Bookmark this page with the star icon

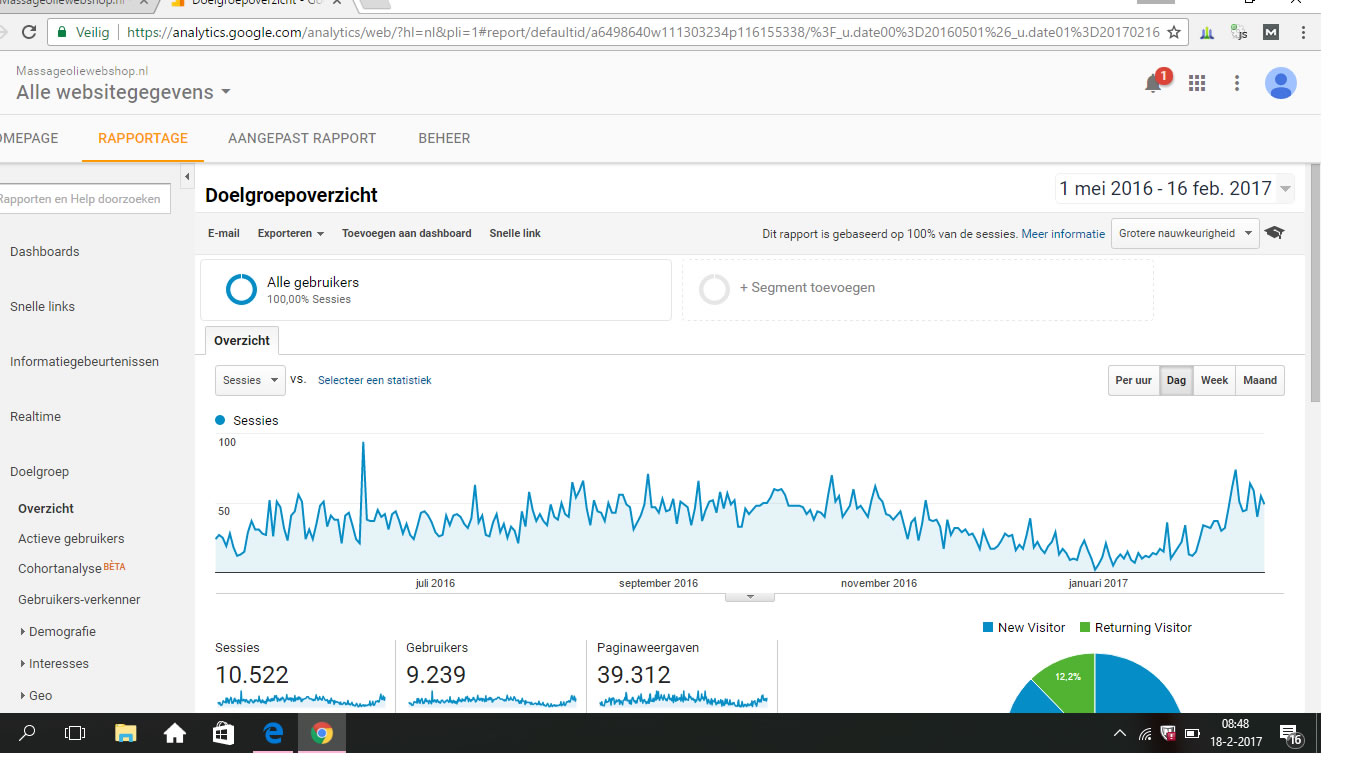click(x=1174, y=32)
